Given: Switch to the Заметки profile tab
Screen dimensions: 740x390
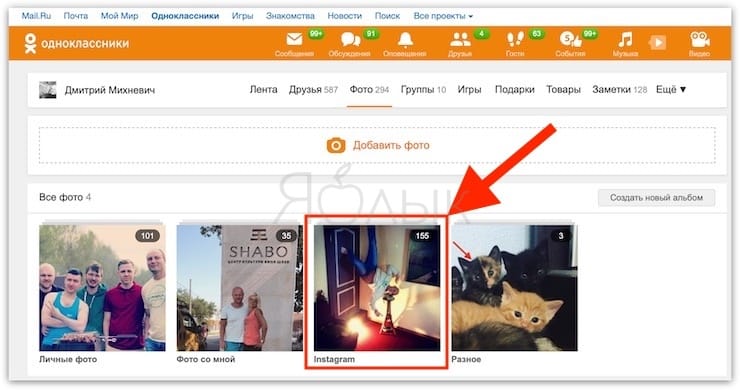Looking at the screenshot, I should click(x=619, y=89).
